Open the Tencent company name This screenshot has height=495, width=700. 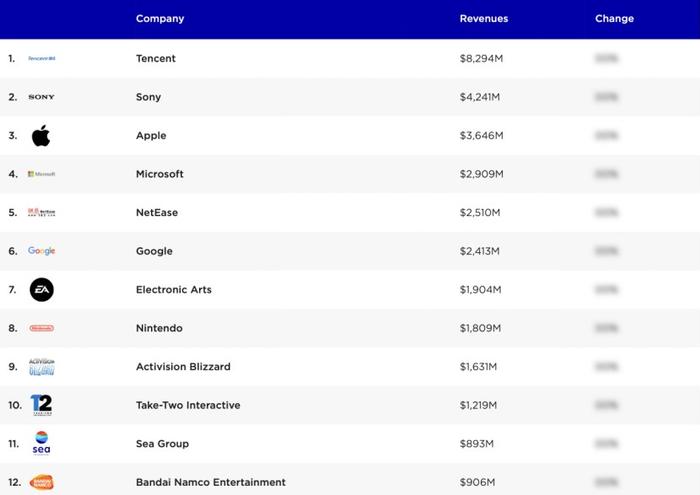point(156,58)
